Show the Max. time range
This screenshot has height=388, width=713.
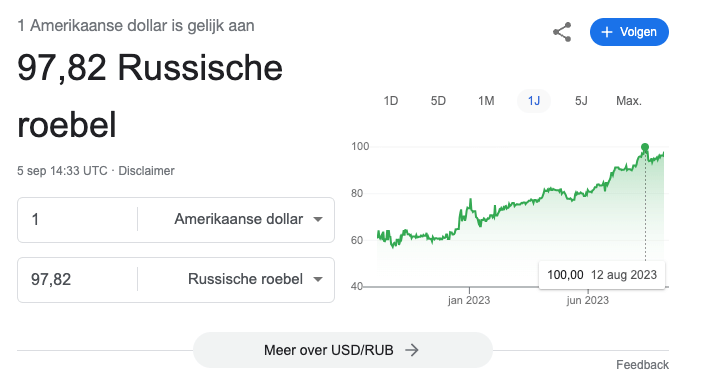point(629,101)
